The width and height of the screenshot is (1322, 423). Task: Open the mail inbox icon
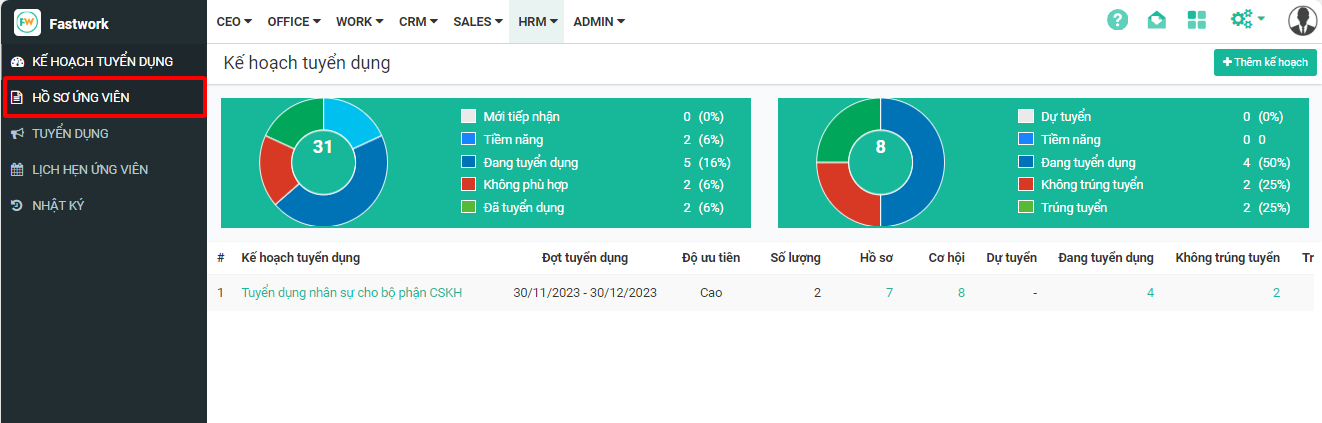1156,21
